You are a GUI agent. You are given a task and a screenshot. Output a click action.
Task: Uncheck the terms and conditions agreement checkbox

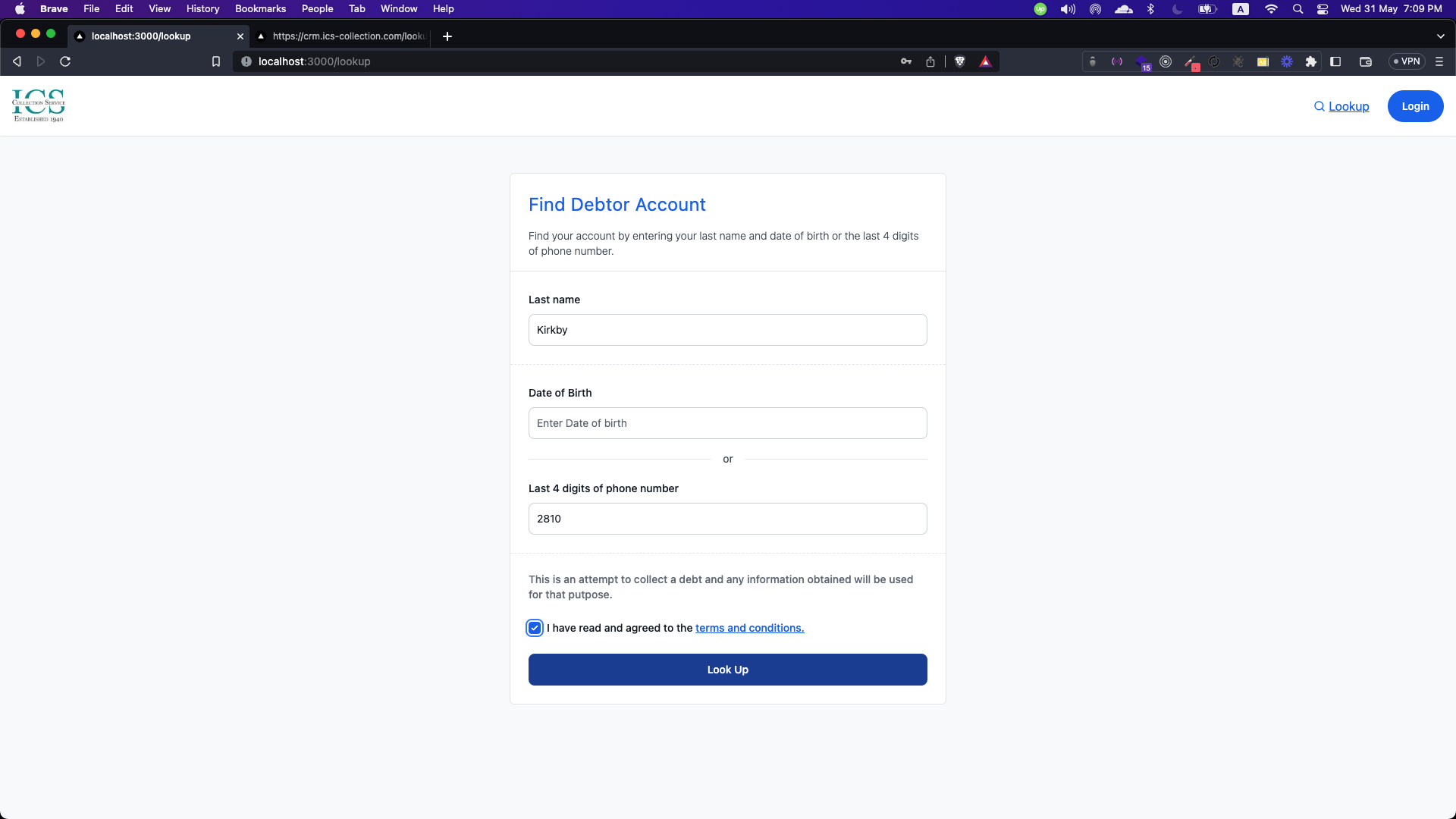point(535,628)
